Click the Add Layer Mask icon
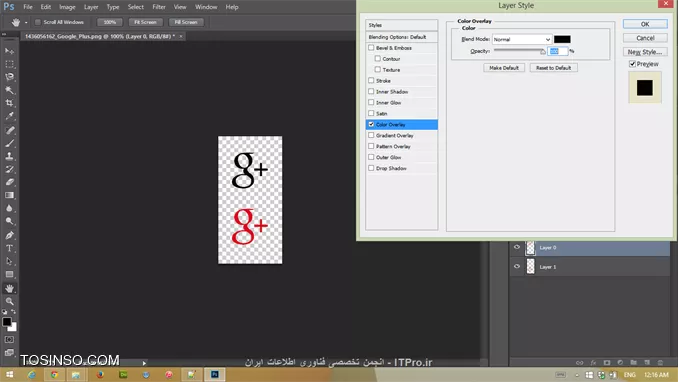The height and width of the screenshot is (382, 678). pyautogui.click(x=607, y=363)
